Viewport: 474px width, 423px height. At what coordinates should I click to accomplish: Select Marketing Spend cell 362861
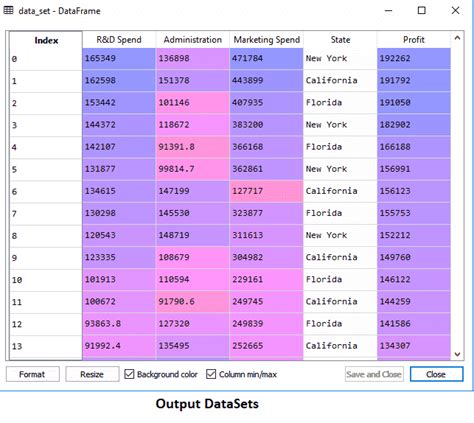(266, 169)
